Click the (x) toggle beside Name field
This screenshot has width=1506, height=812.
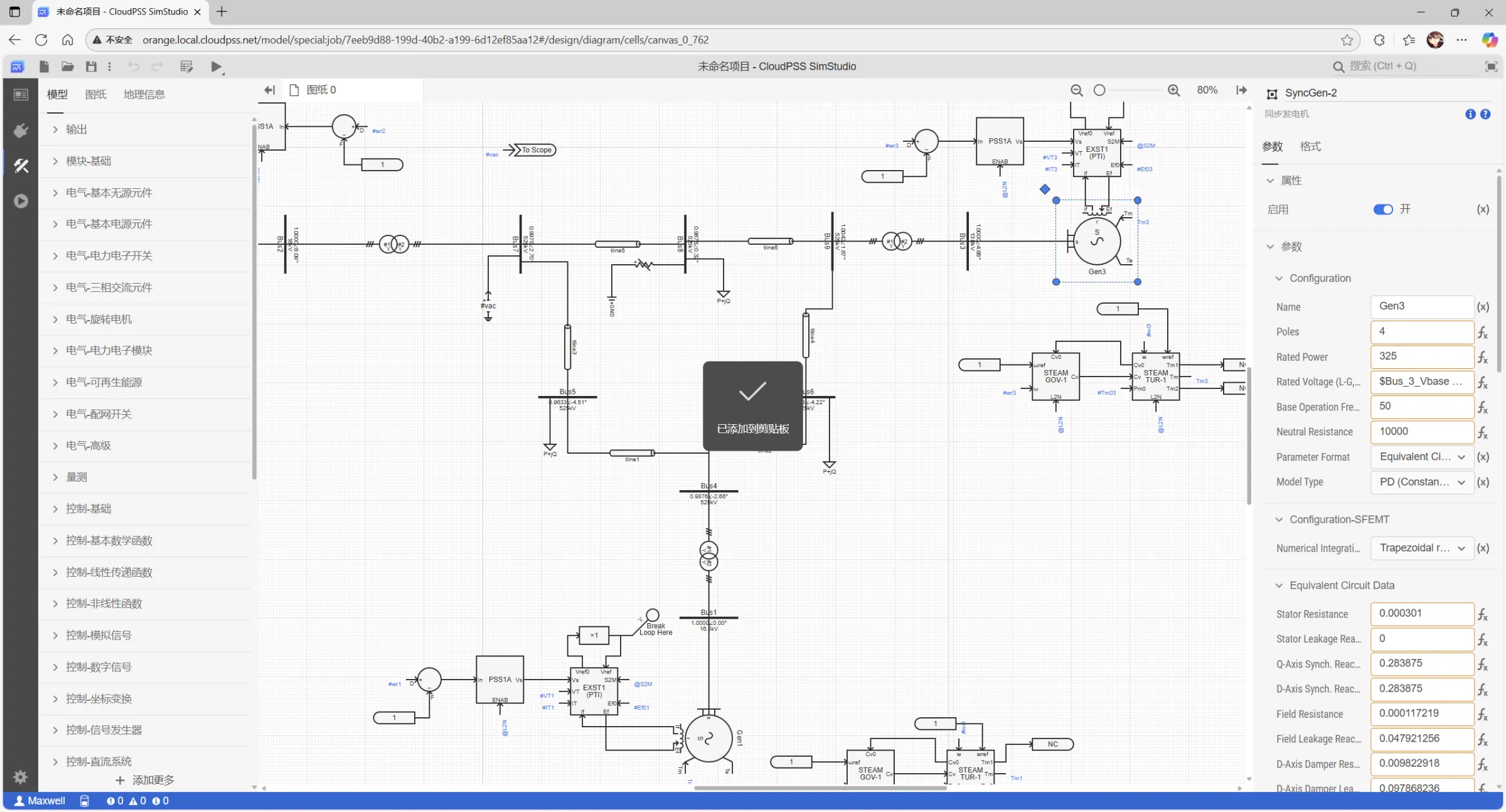pyautogui.click(x=1482, y=307)
